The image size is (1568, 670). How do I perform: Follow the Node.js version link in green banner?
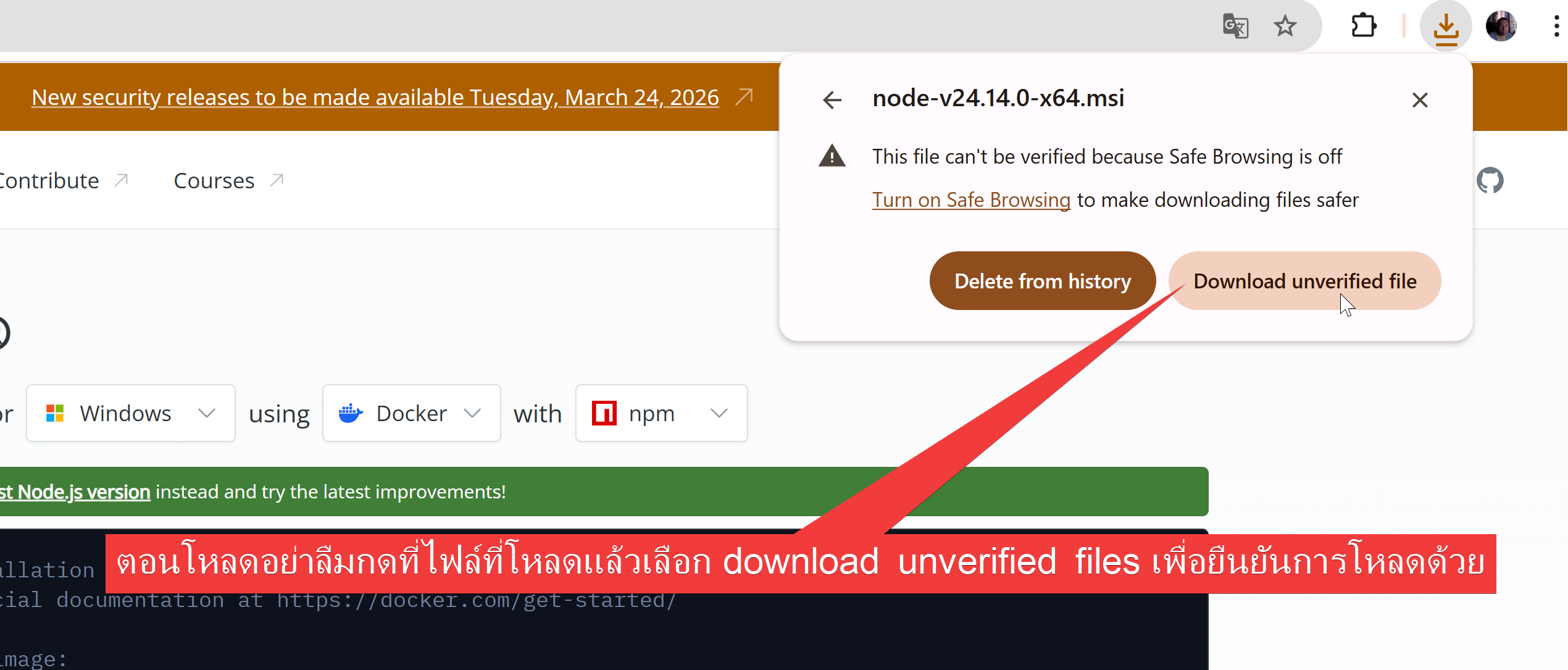pyautogui.click(x=75, y=492)
